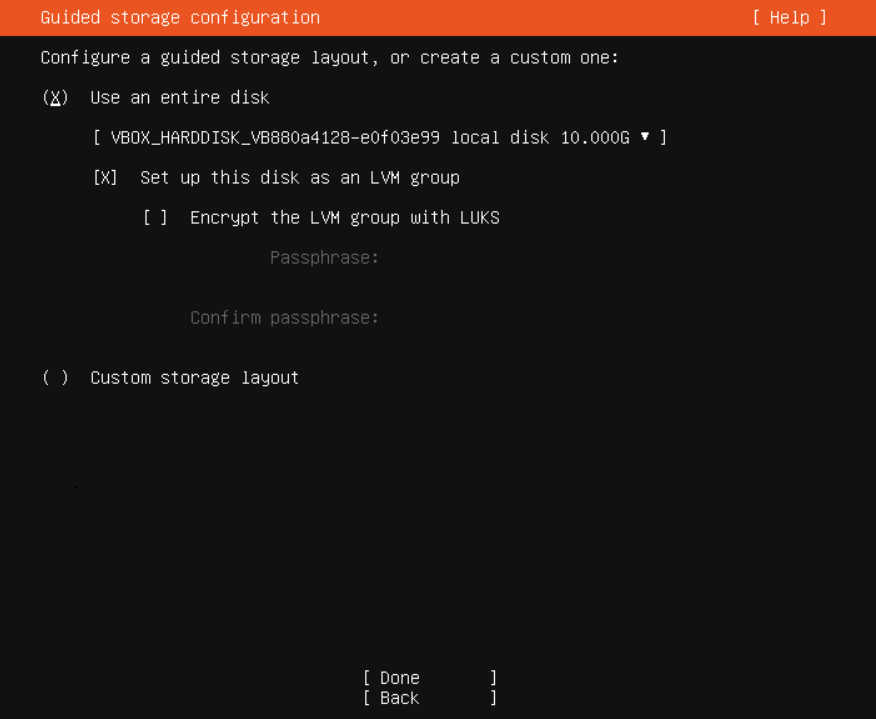The height and width of the screenshot is (719, 876).
Task: Click the "Use an entire disk" label text
Action: pyautogui.click(x=180, y=98)
